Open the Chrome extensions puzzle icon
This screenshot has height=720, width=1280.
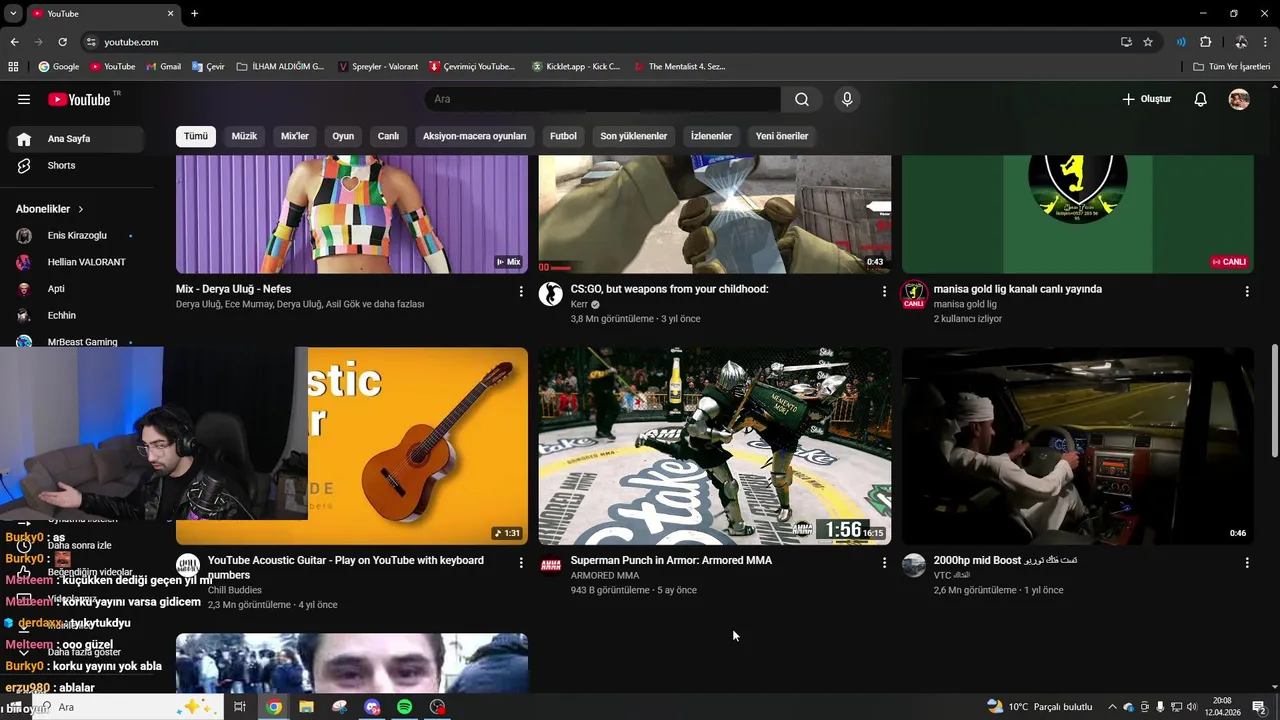(1205, 42)
